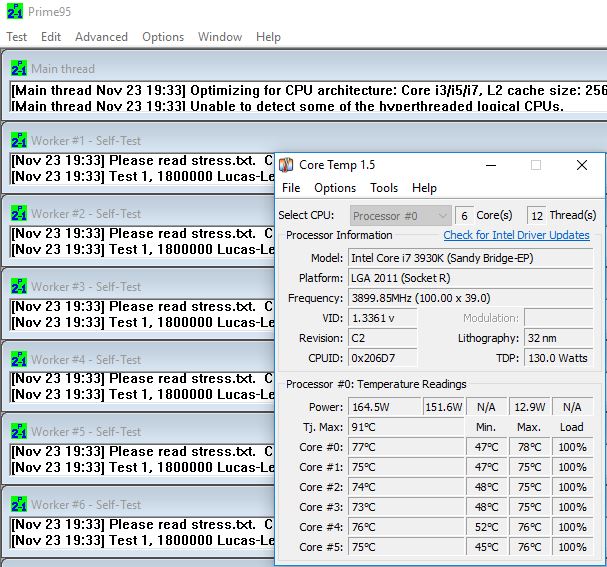The width and height of the screenshot is (607, 567).
Task: Open Core Temp Help menu
Action: tap(424, 188)
